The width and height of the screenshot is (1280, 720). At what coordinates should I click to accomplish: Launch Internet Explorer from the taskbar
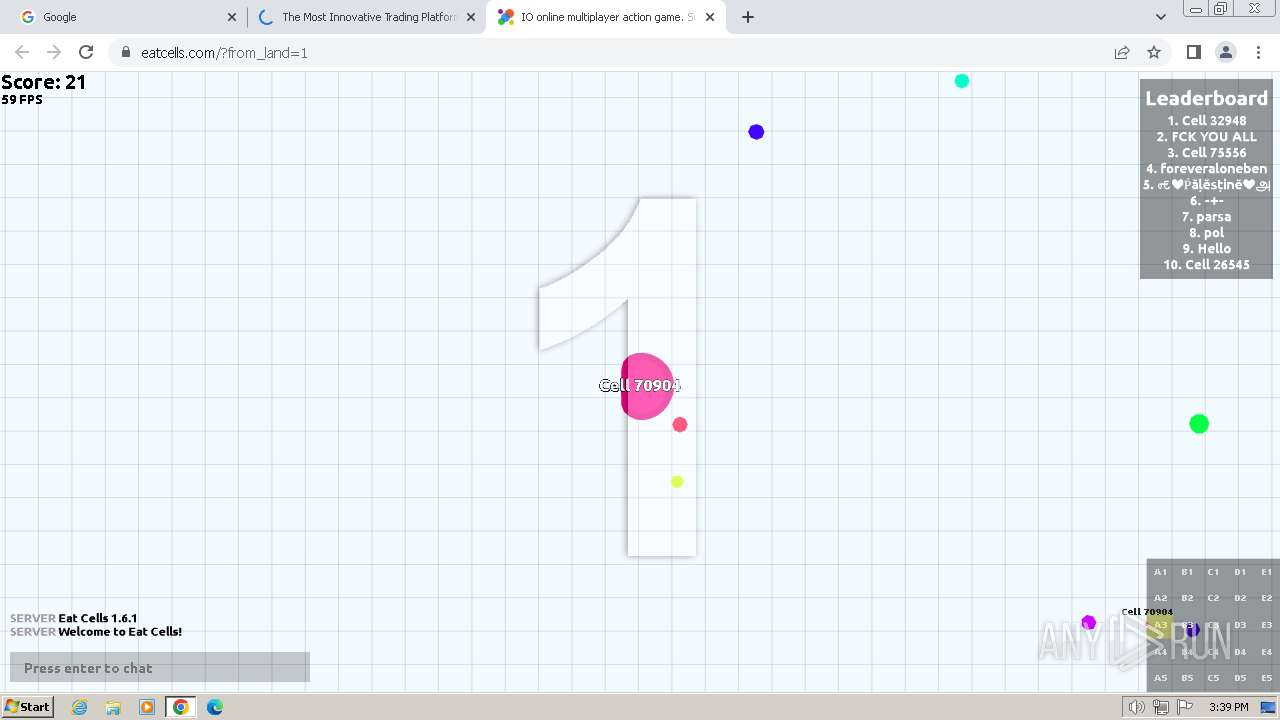[80, 707]
